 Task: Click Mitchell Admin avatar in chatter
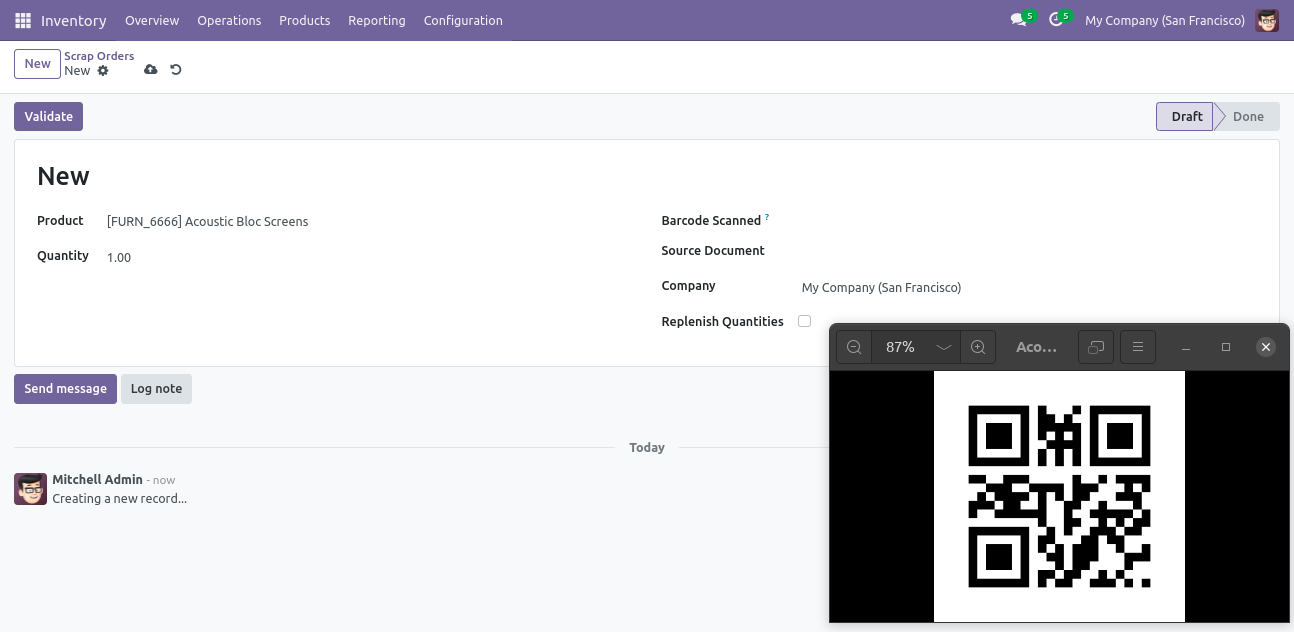click(x=30, y=489)
